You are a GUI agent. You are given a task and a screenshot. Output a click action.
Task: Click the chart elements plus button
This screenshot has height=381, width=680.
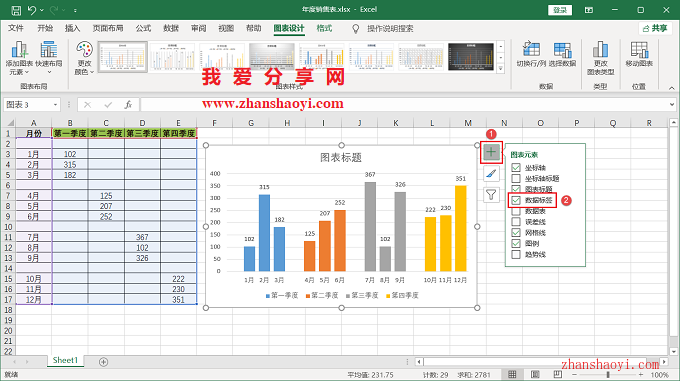tap(491, 152)
